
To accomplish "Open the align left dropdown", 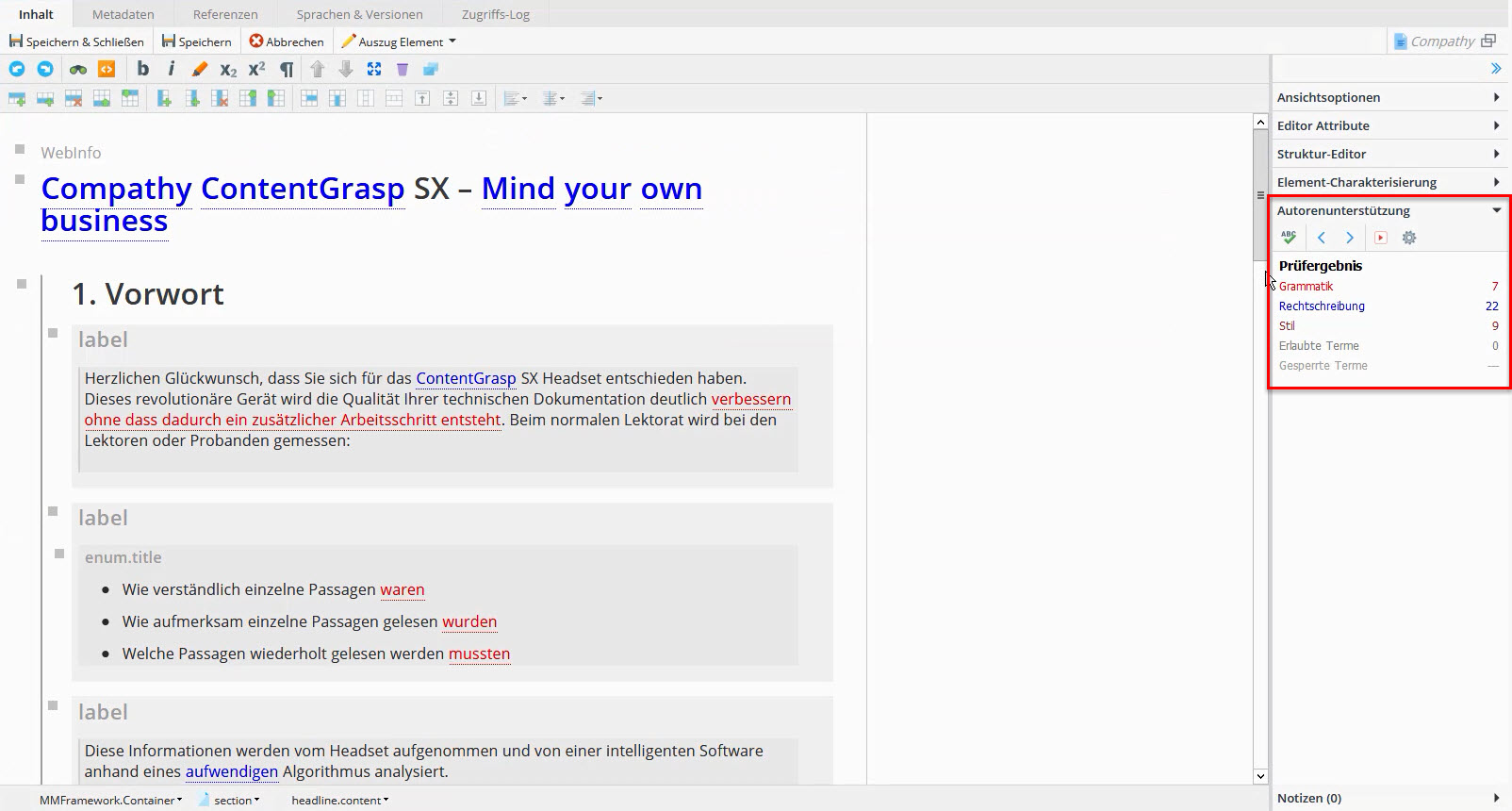I will click(x=516, y=98).
